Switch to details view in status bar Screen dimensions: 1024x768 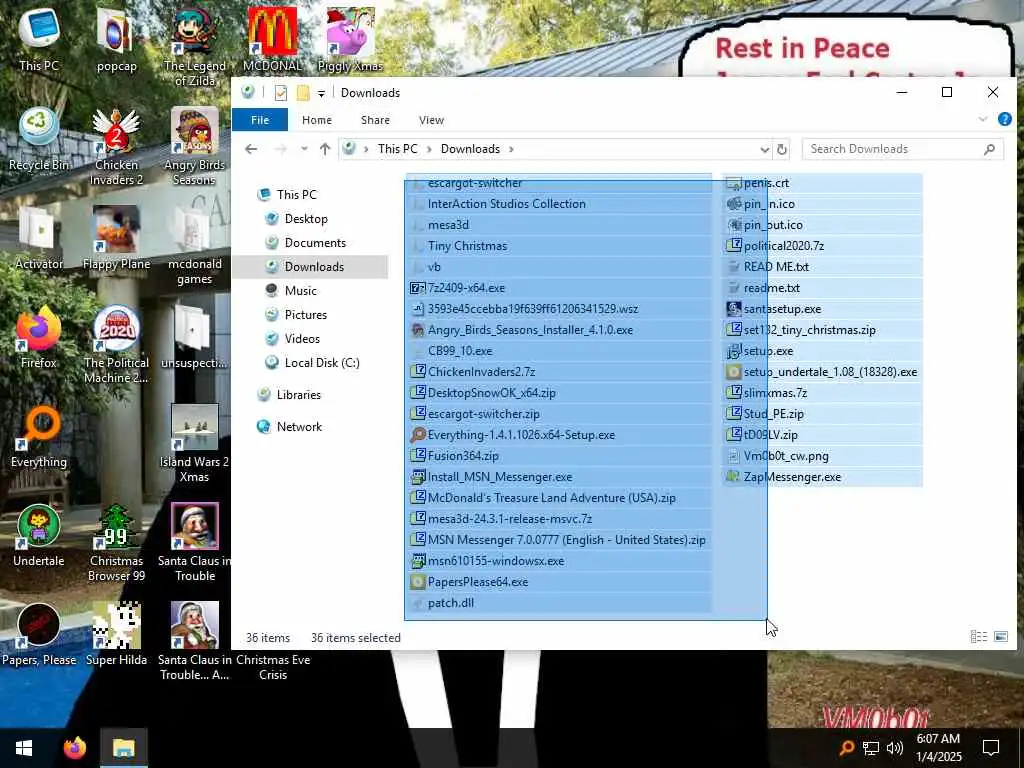(x=978, y=637)
